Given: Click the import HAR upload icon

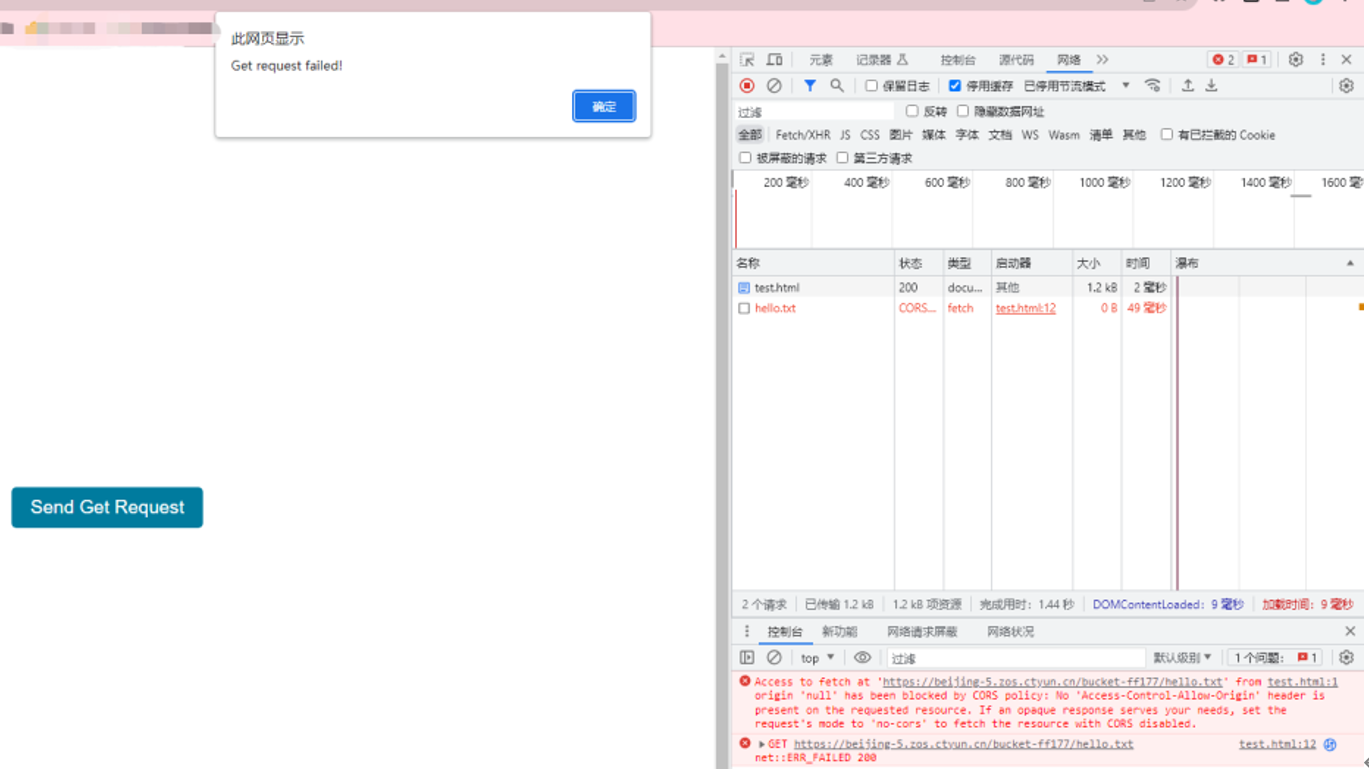Looking at the screenshot, I should tap(1188, 86).
